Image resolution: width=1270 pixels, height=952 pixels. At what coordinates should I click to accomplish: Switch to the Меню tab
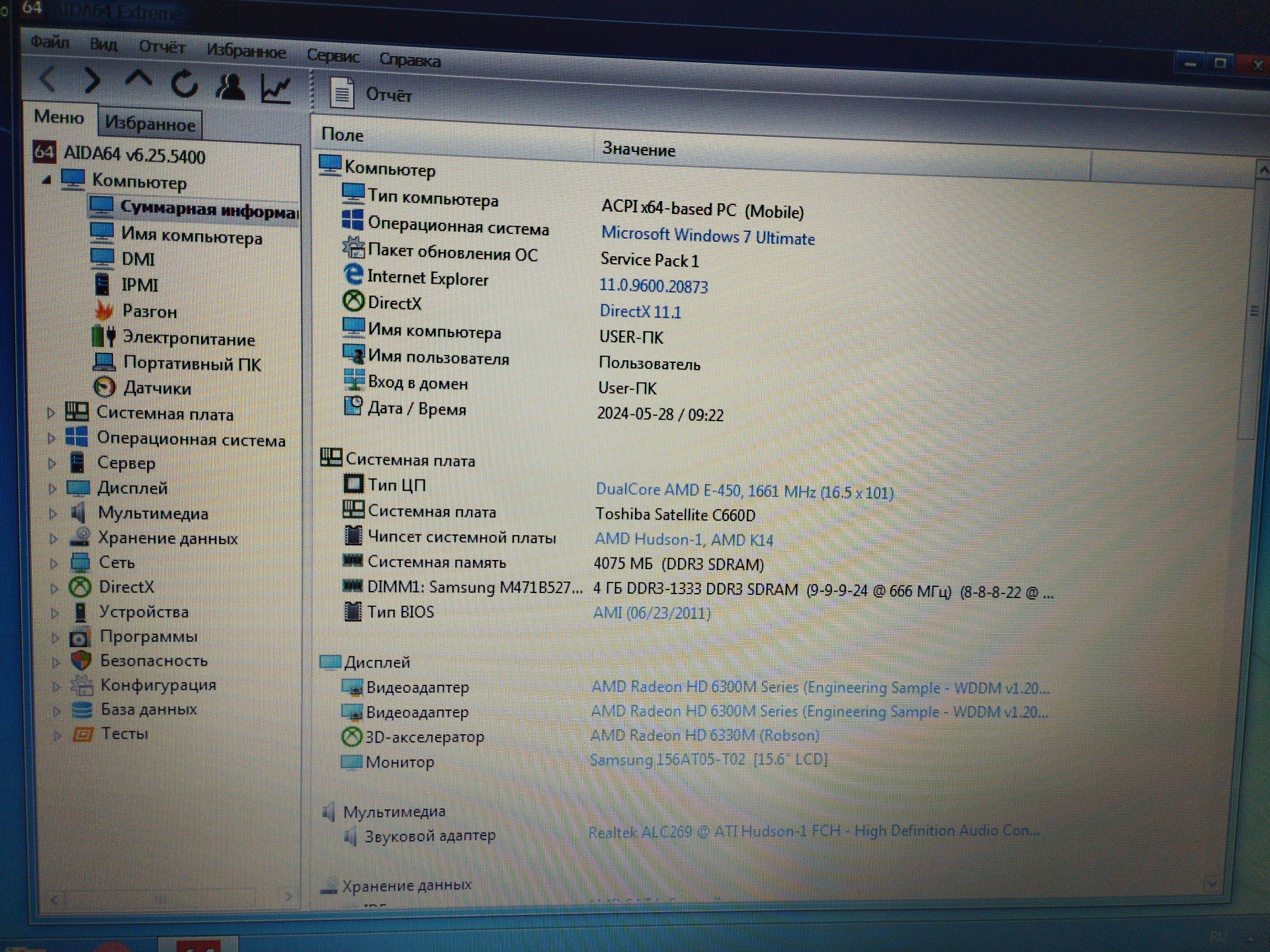click(59, 117)
